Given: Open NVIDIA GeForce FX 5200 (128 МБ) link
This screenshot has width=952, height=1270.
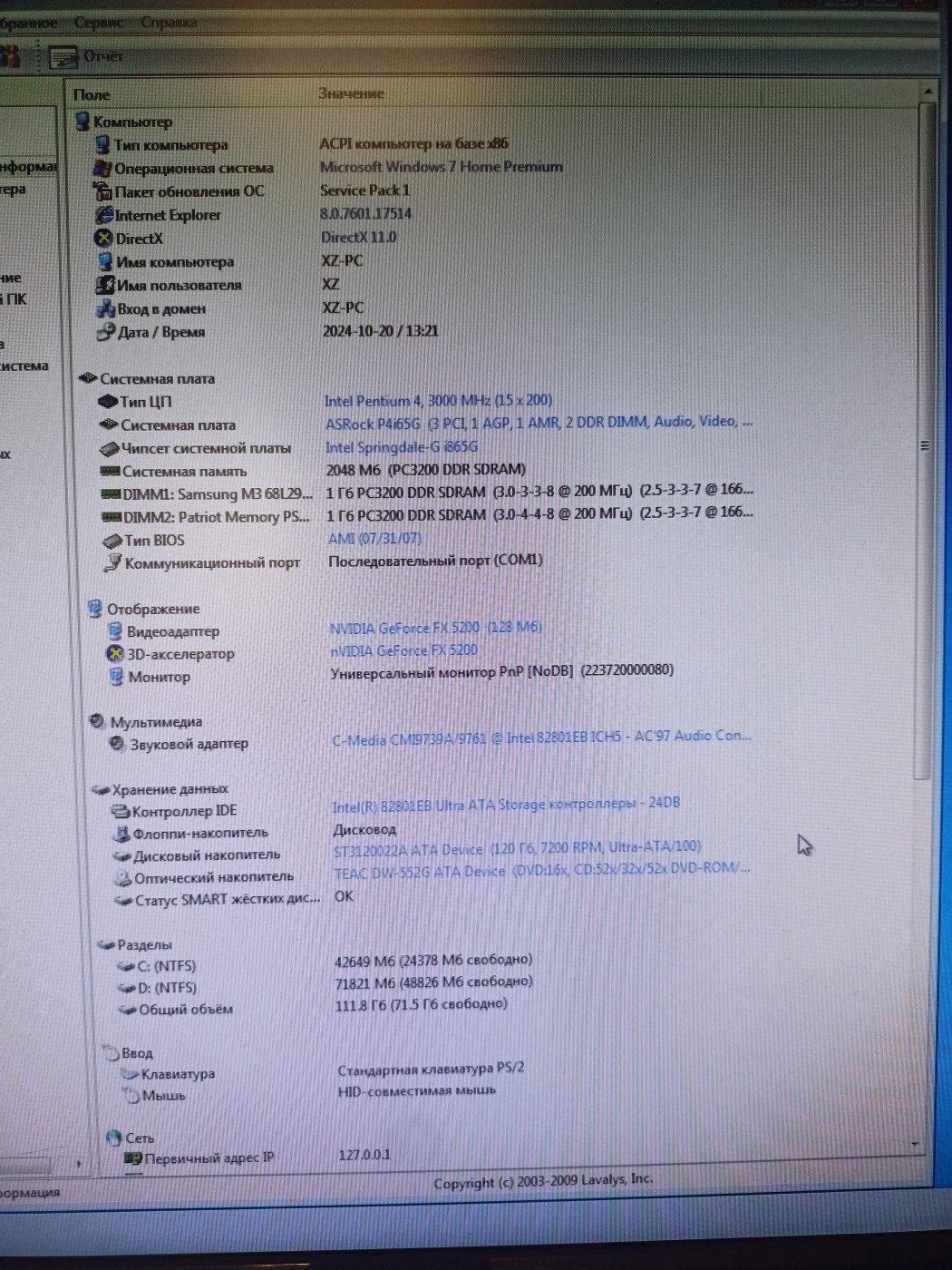Looking at the screenshot, I should 436,627.
